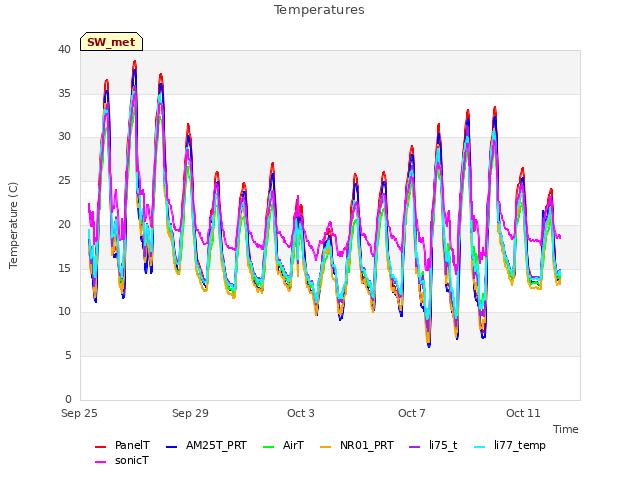Click the SW_met annotation label
This screenshot has height=480, width=640.
[111, 42]
